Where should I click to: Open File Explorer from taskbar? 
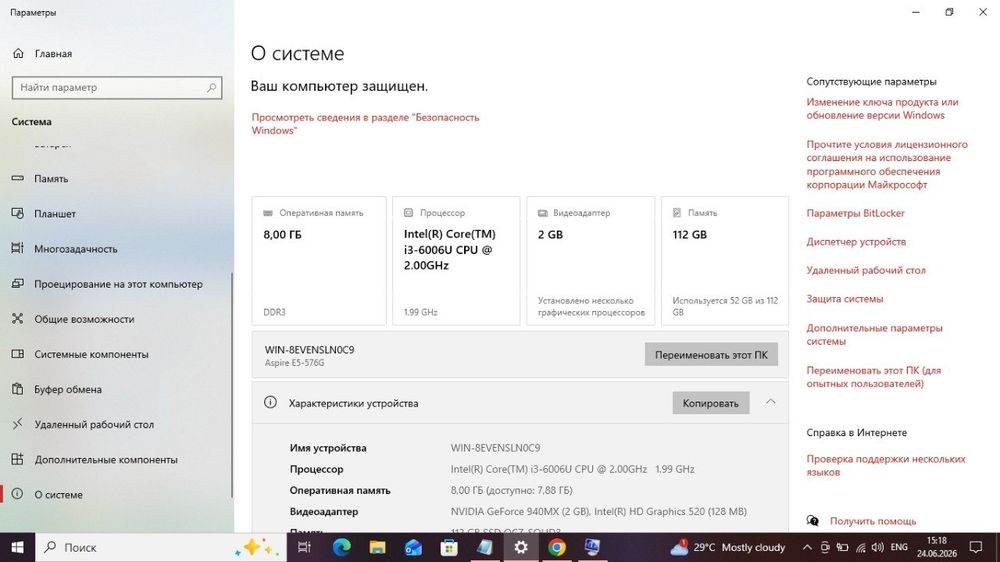coord(377,547)
